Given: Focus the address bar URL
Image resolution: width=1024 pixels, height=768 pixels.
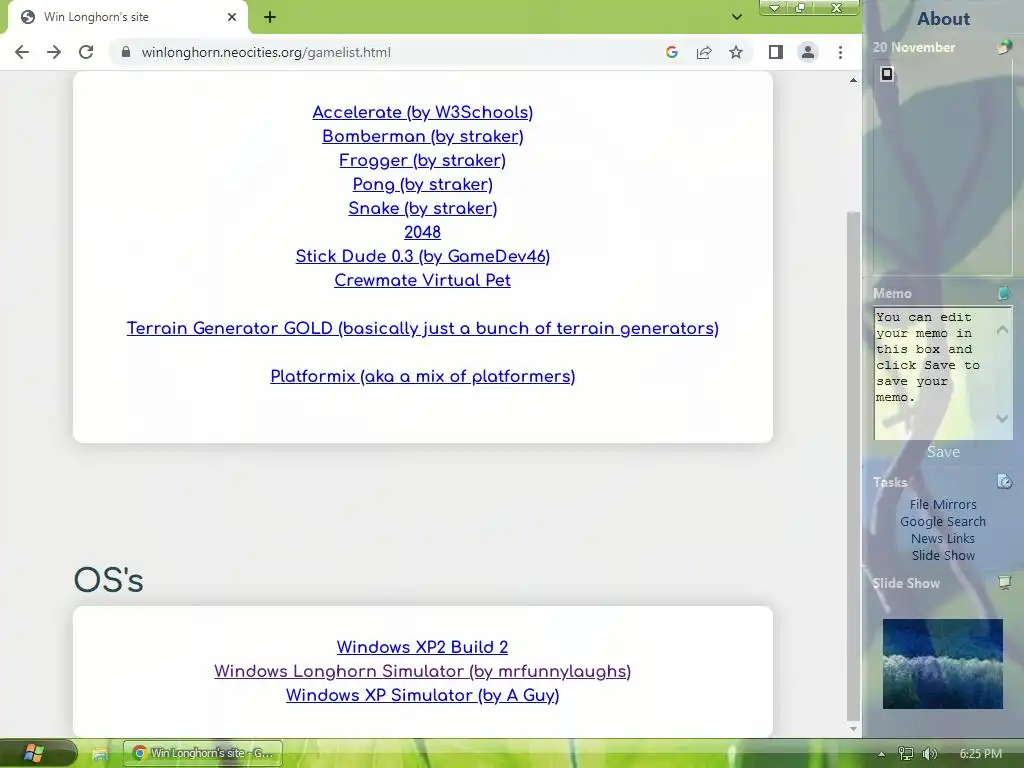Looking at the screenshot, I should [266, 52].
